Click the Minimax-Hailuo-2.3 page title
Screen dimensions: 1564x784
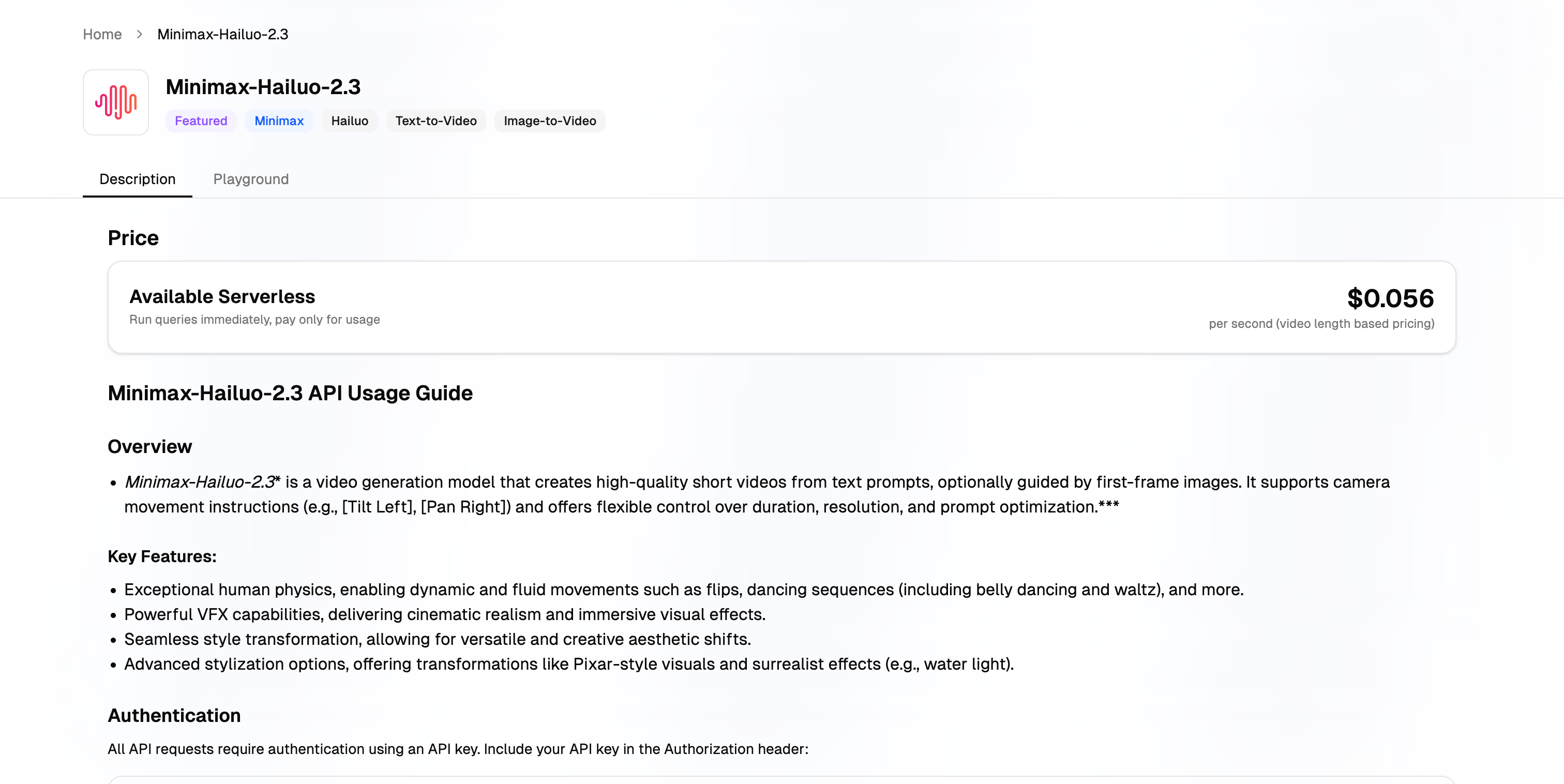point(263,87)
